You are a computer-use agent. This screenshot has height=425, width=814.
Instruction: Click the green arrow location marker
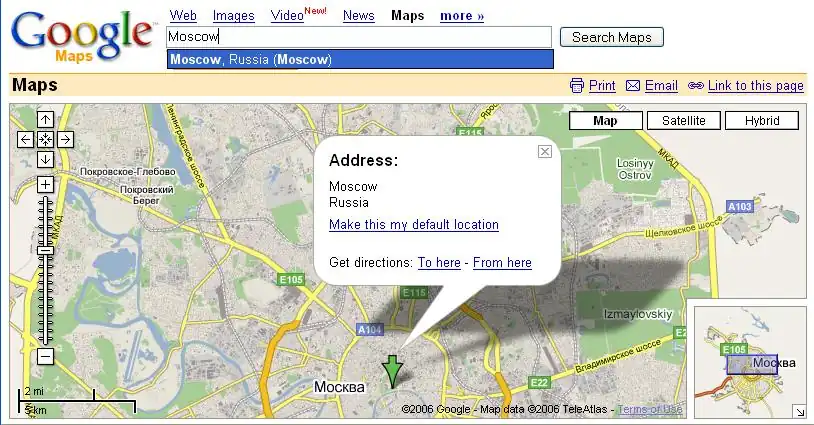tap(394, 370)
